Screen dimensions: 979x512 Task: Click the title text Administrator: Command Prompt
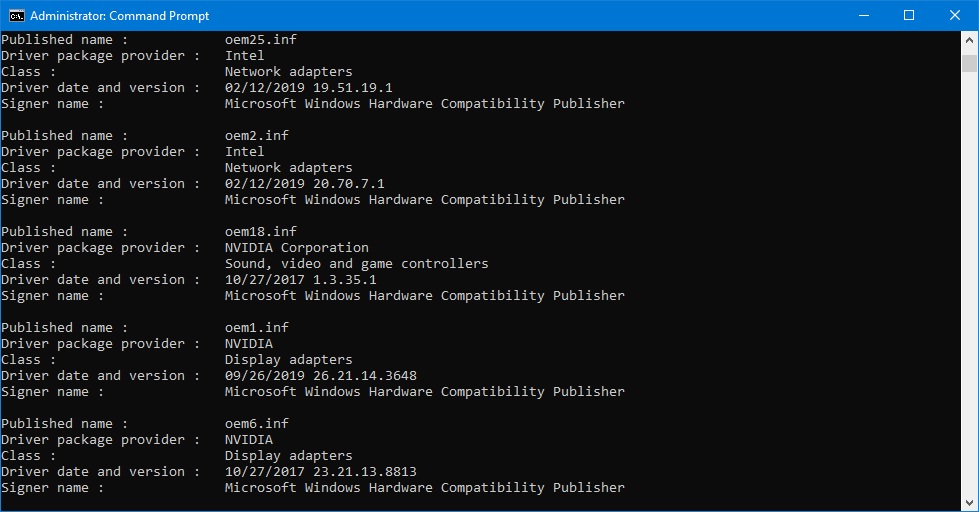(x=119, y=16)
